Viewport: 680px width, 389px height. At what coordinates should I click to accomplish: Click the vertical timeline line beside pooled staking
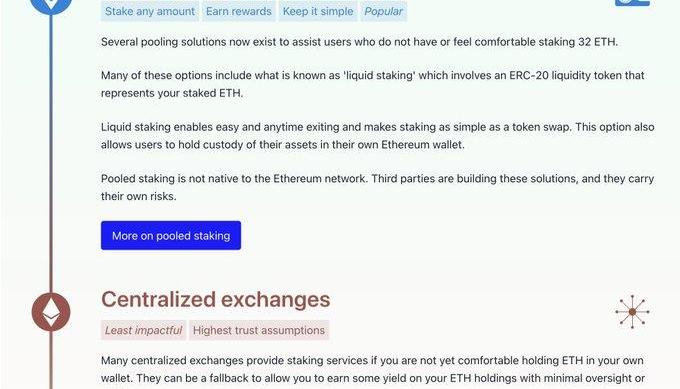tap(51, 152)
